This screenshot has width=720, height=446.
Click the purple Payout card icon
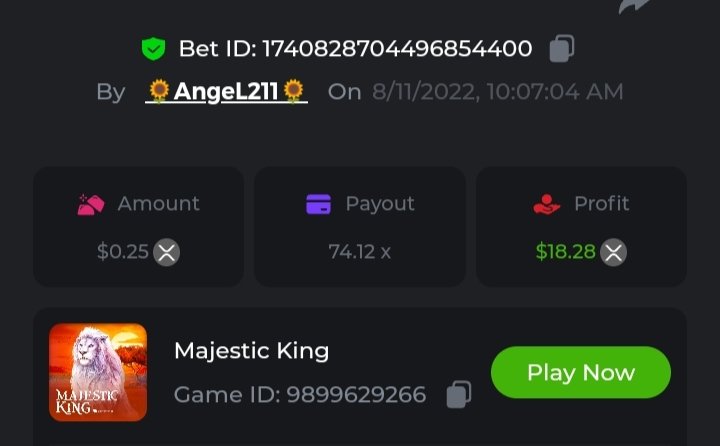tap(319, 204)
